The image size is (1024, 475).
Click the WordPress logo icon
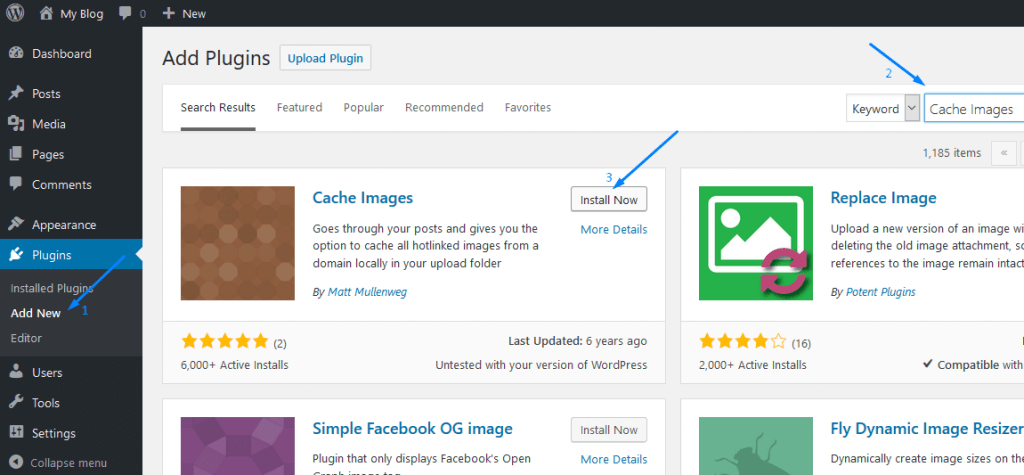(x=15, y=13)
